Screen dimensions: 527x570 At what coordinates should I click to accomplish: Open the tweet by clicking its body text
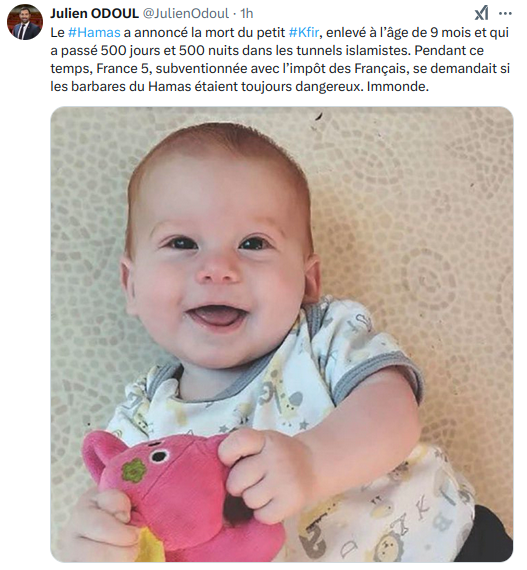pos(280,60)
